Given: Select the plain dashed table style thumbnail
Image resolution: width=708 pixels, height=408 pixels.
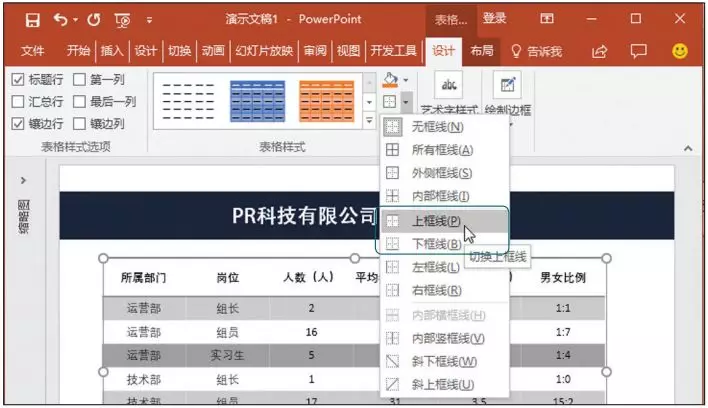Looking at the screenshot, I should [x=188, y=102].
